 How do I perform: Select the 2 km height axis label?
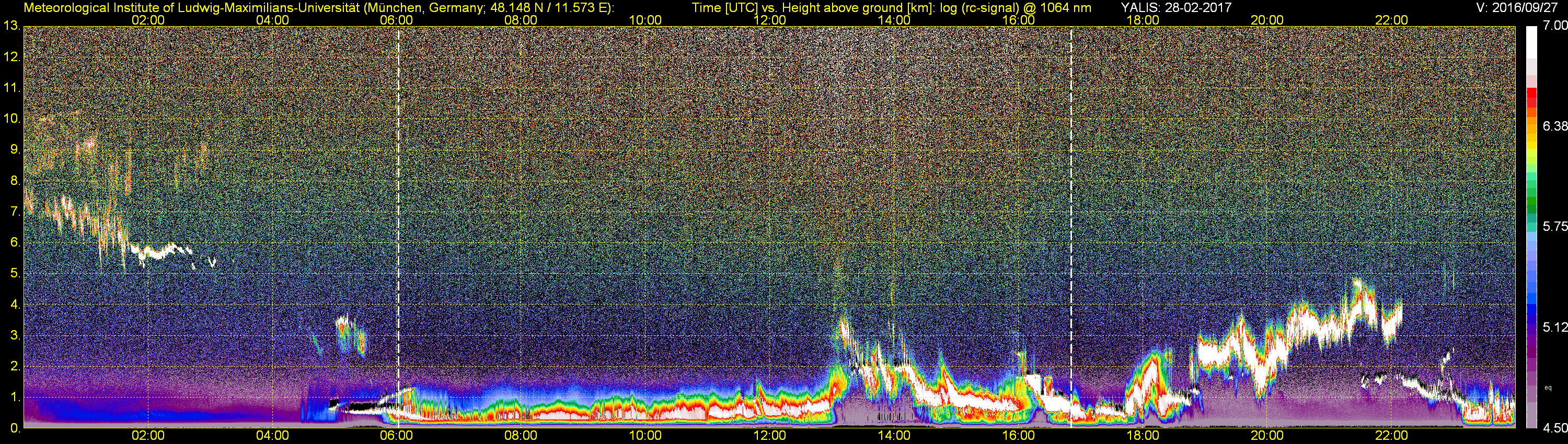[15, 366]
